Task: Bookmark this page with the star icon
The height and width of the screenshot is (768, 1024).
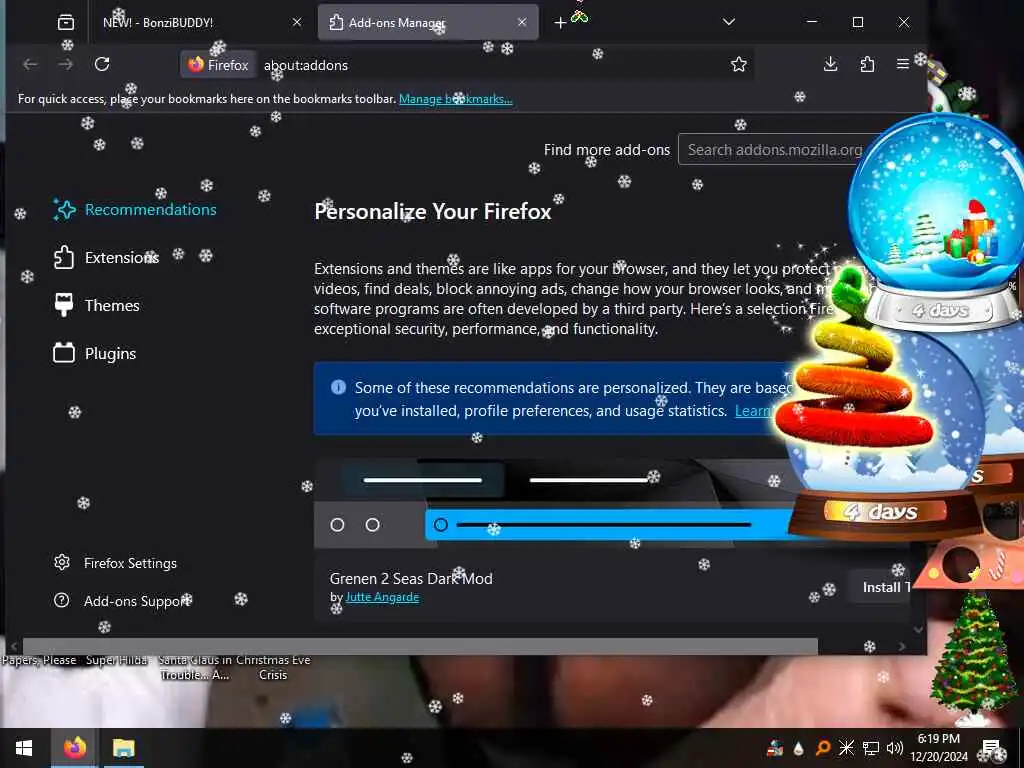Action: click(x=739, y=64)
